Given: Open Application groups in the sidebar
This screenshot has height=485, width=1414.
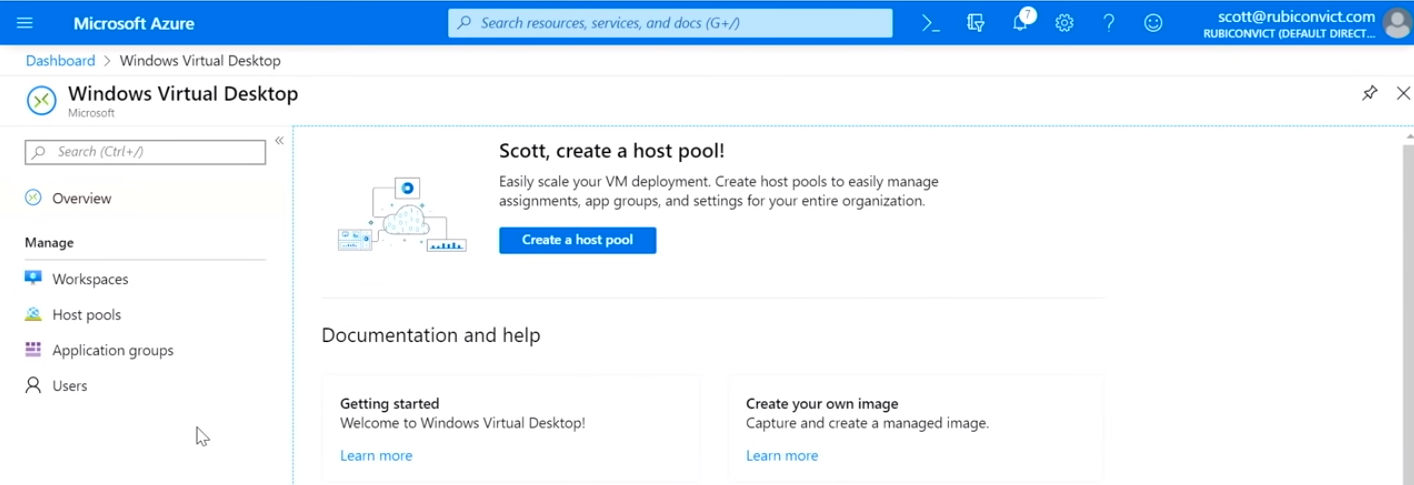Looking at the screenshot, I should point(112,350).
